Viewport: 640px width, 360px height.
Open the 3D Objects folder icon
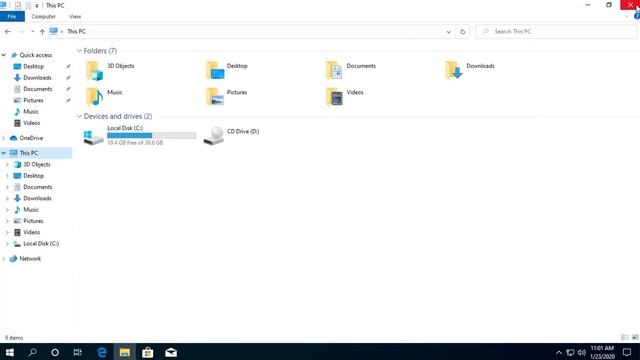(94, 70)
